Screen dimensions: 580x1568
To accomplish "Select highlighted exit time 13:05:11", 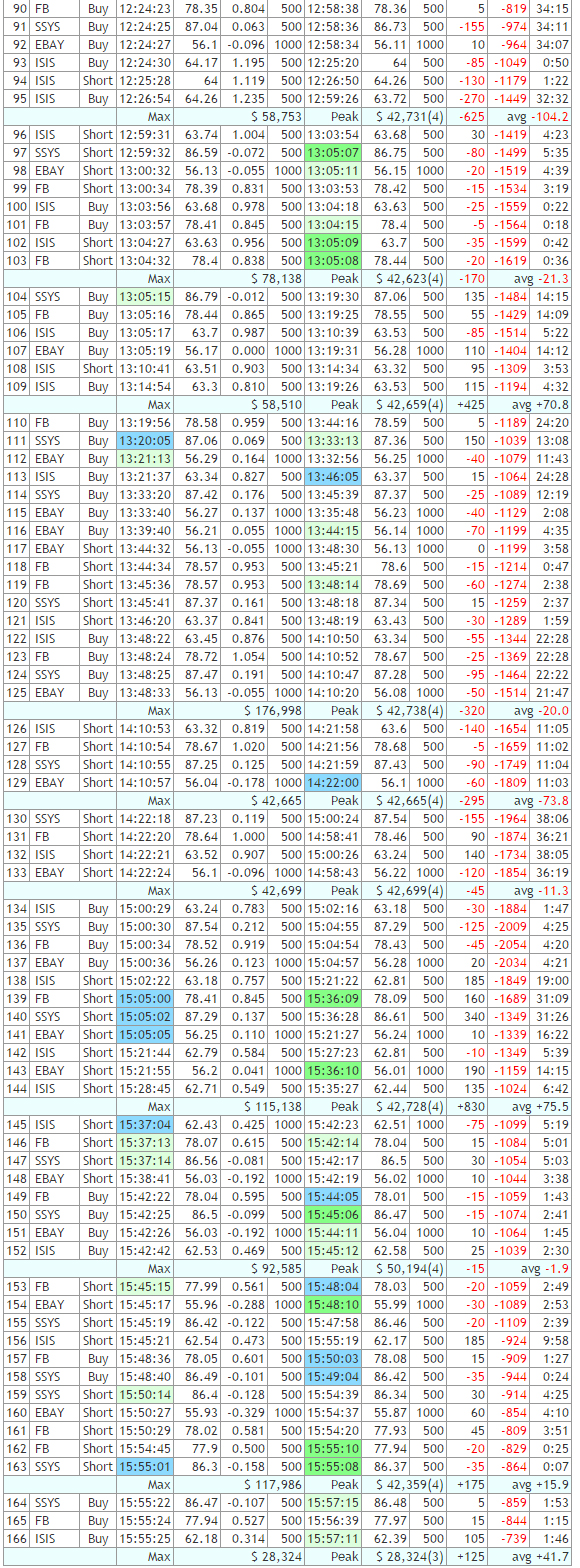I will pyautogui.click(x=332, y=170).
